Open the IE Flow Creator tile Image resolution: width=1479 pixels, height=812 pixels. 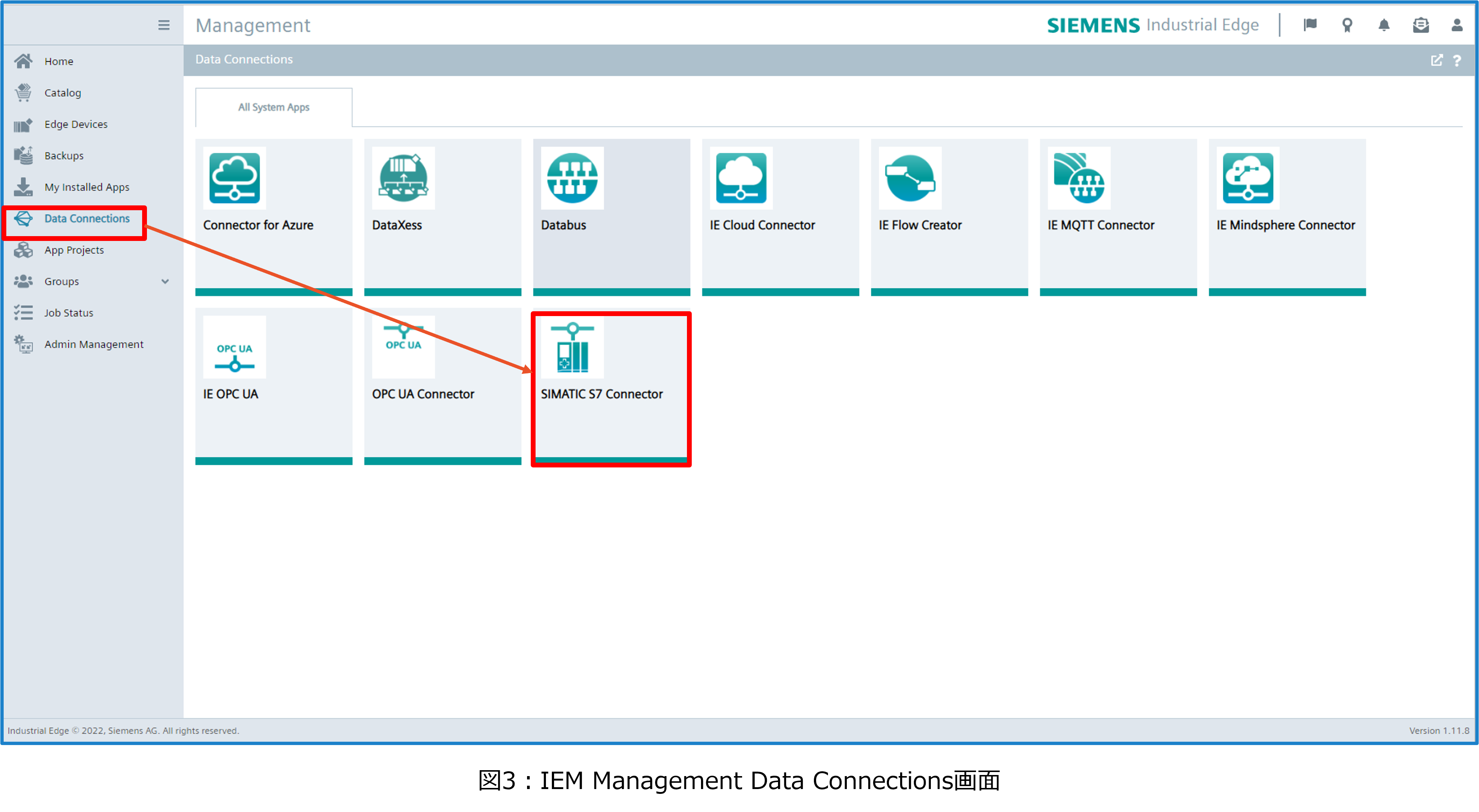click(949, 217)
